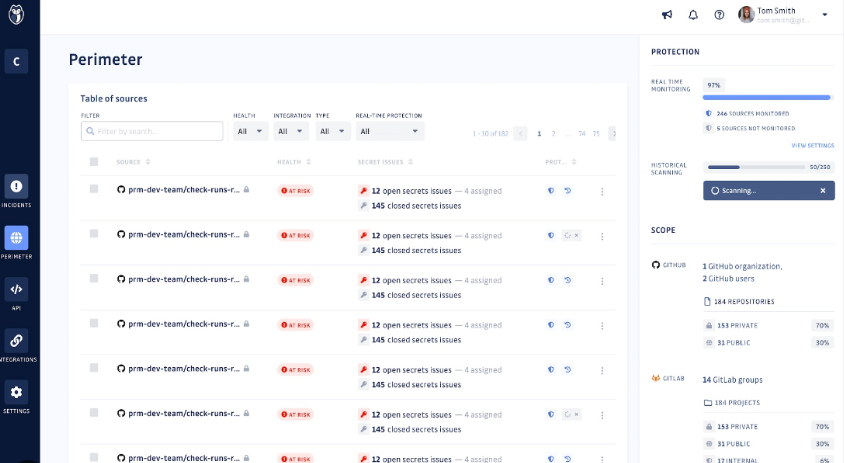844x463 pixels.
Task: Go to the next page arrow
Action: click(613, 134)
